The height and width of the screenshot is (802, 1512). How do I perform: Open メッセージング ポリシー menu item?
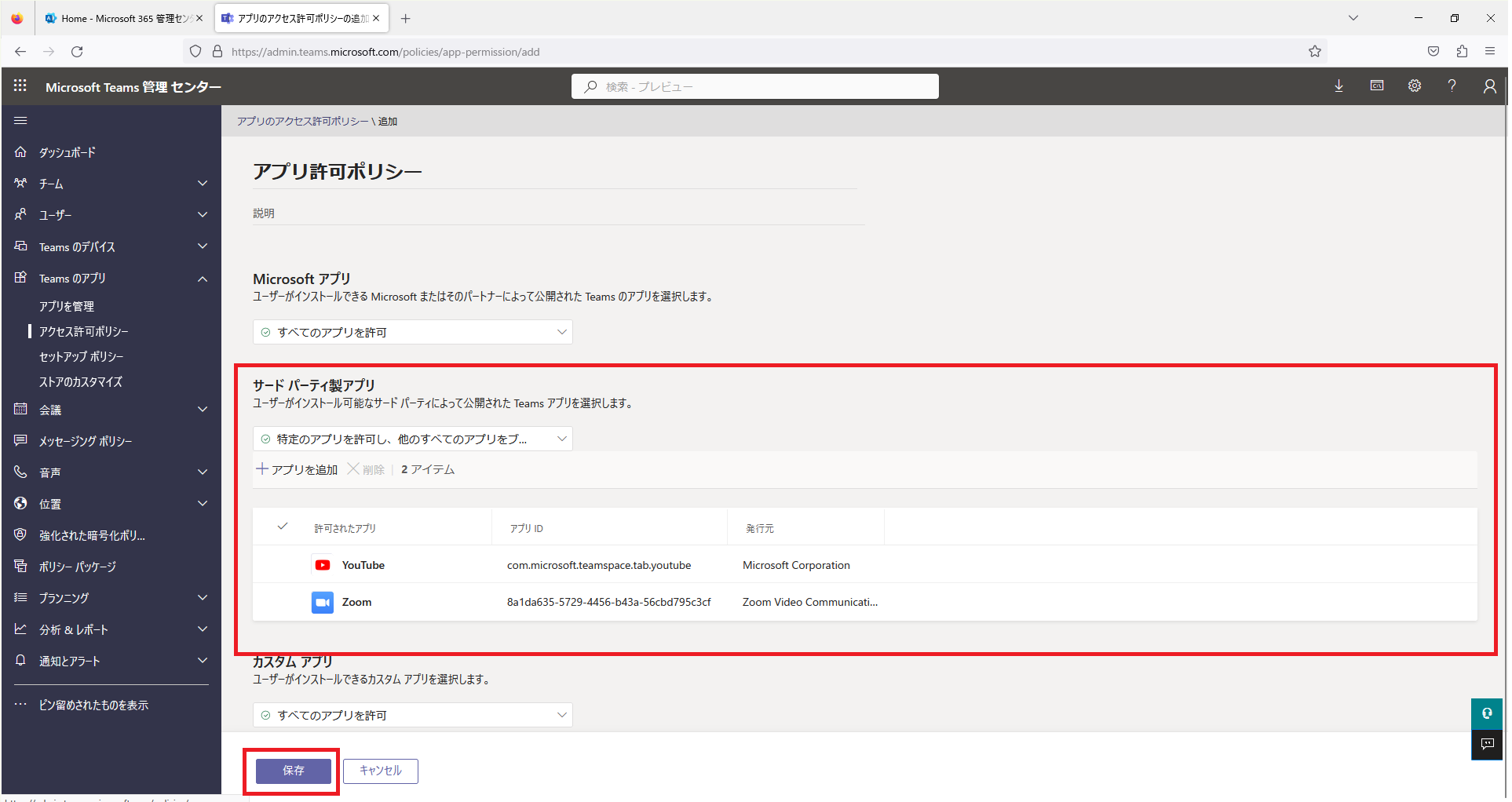(86, 441)
